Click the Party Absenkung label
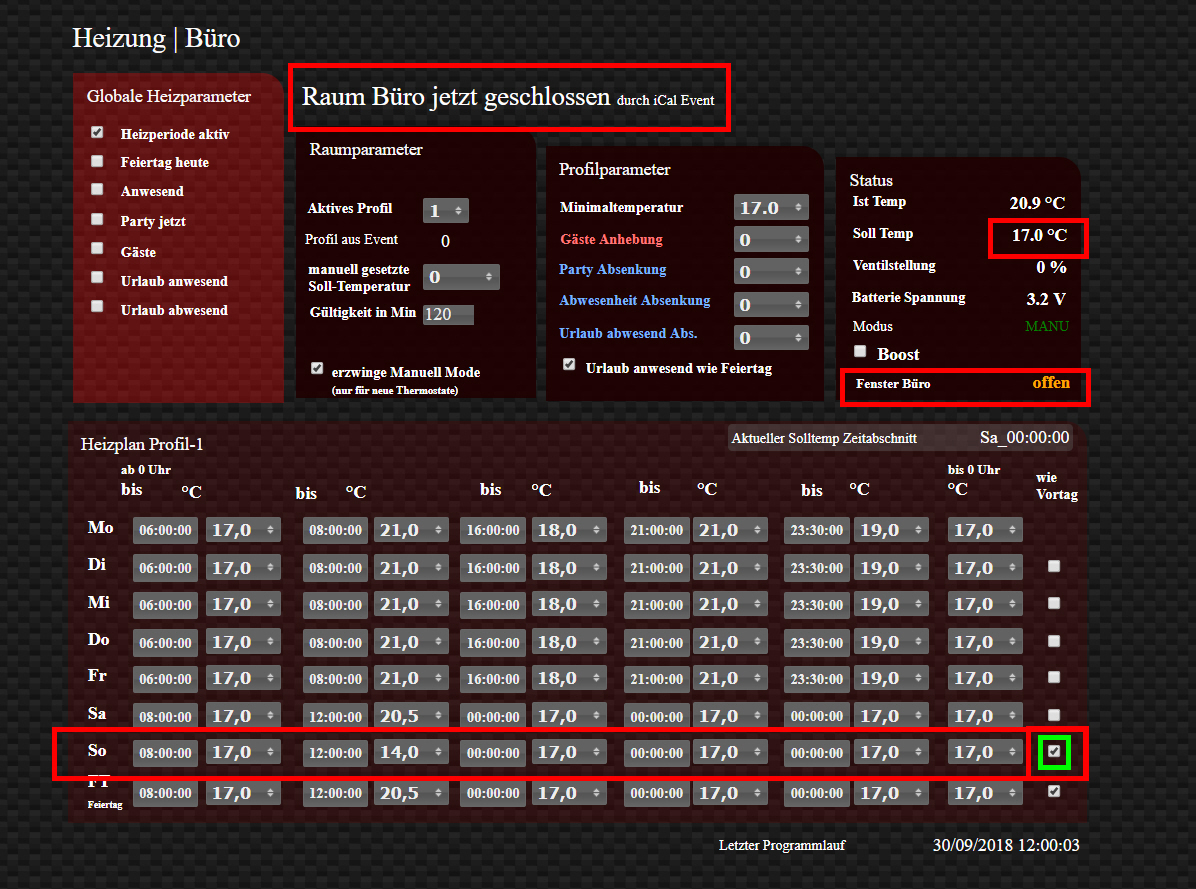 point(612,270)
